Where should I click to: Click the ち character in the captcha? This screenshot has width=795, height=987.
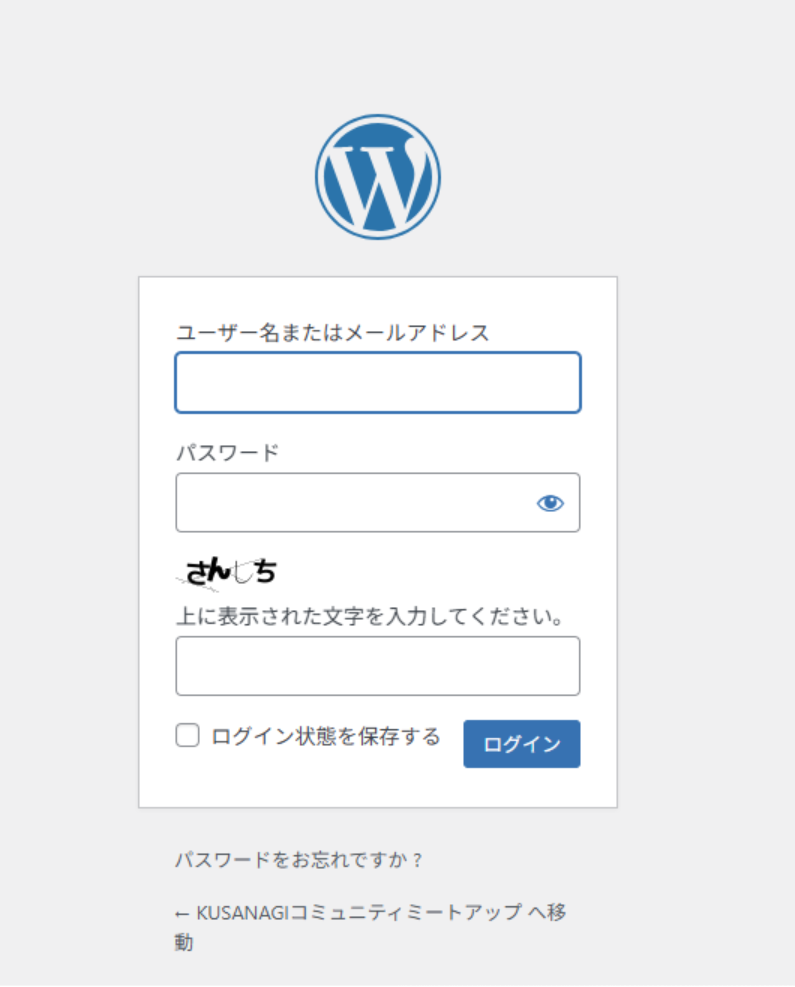pyautogui.click(x=264, y=572)
